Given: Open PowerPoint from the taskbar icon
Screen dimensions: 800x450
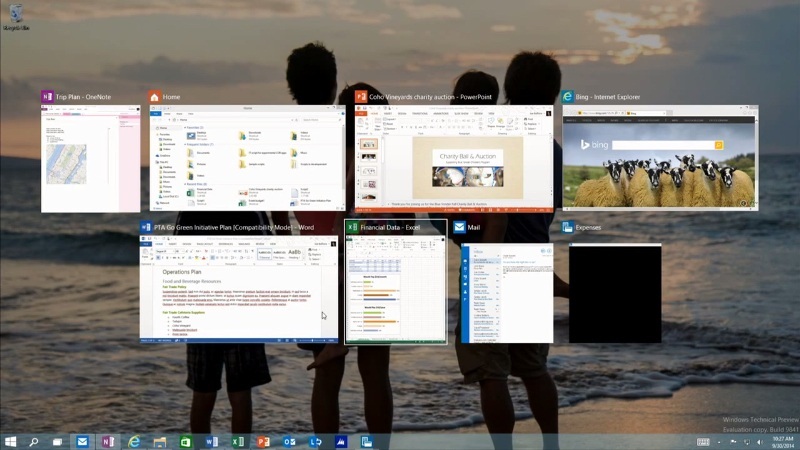Looking at the screenshot, I should click(x=264, y=441).
